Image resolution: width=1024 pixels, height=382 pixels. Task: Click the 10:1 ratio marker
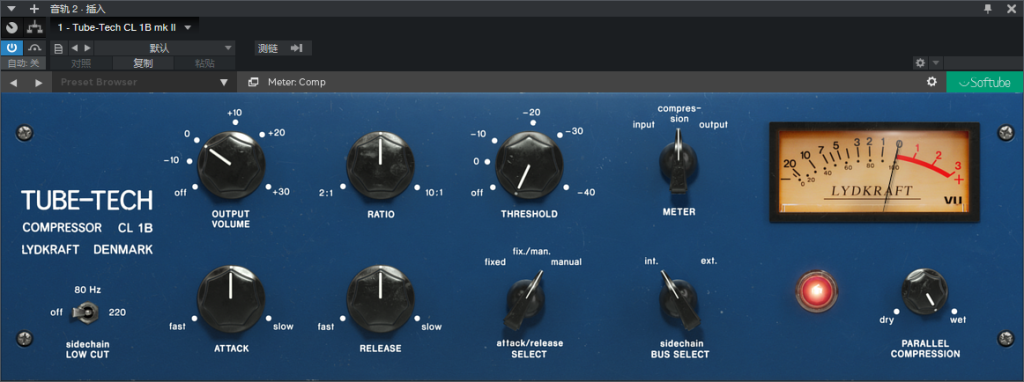point(434,193)
